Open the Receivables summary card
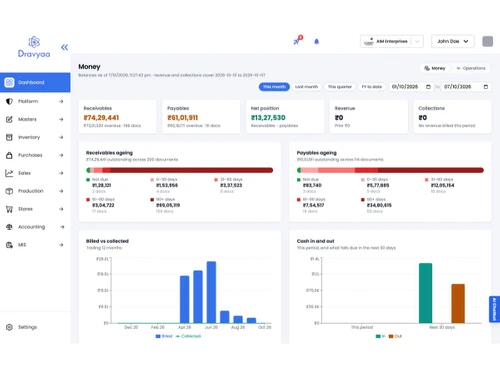Image resolution: width=500 pixels, height=375 pixels. tap(117, 117)
